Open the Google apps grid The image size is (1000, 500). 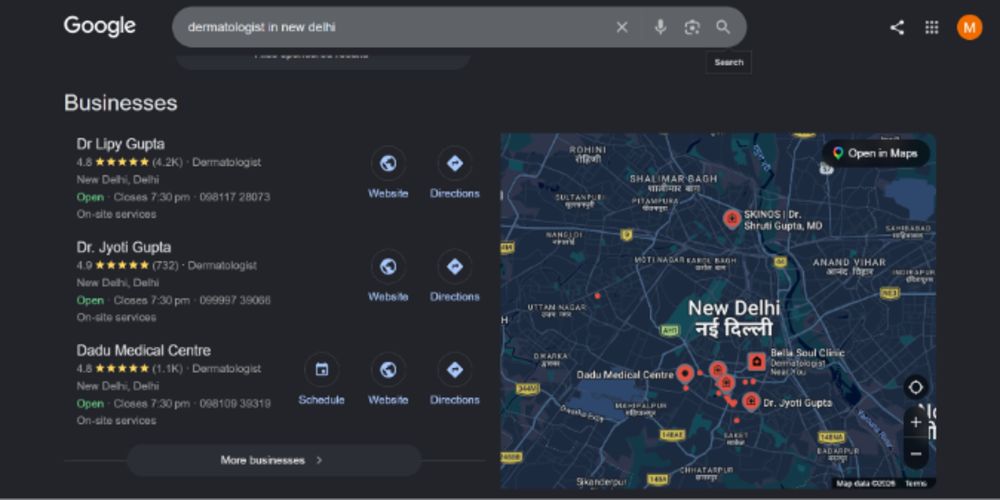932,27
